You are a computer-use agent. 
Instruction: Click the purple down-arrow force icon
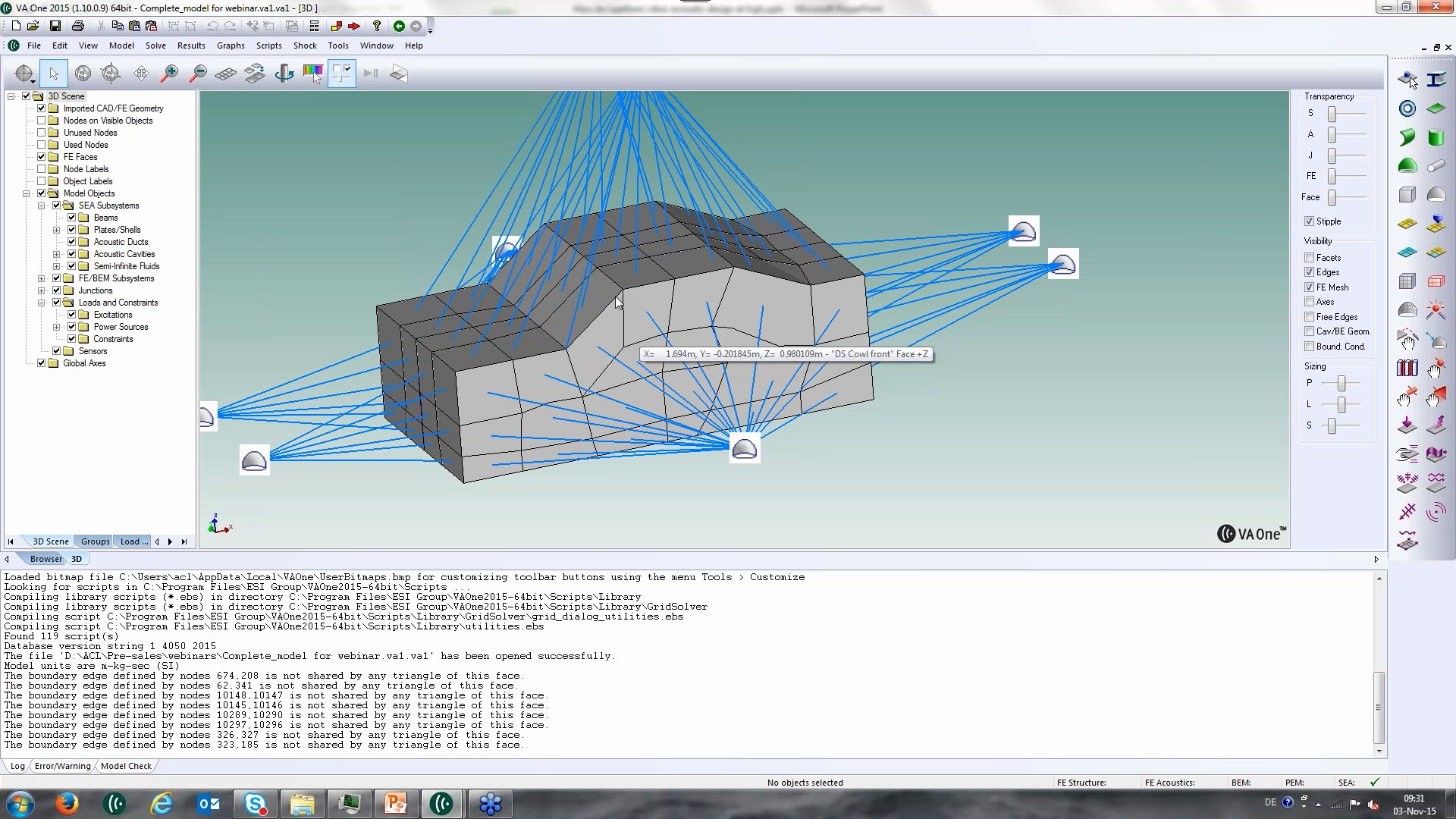click(1407, 425)
